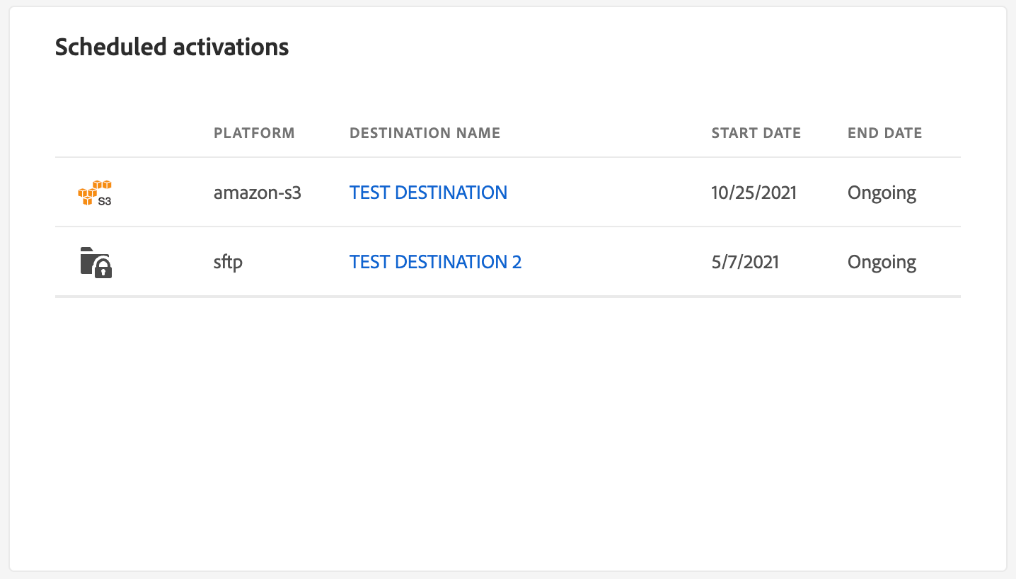Sort by the Start Date column header
The image size is (1016, 580).
coord(755,133)
